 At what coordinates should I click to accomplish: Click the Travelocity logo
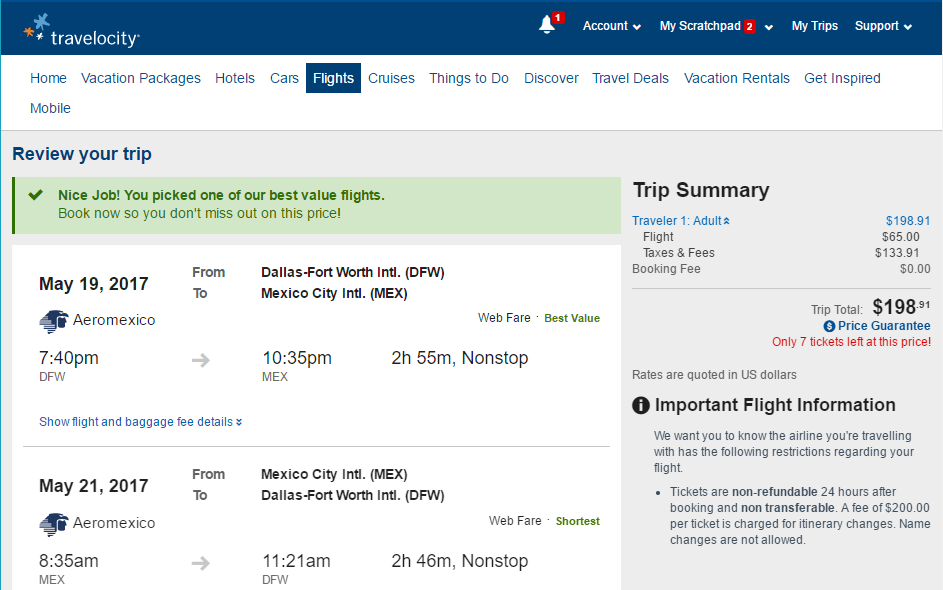(80, 28)
